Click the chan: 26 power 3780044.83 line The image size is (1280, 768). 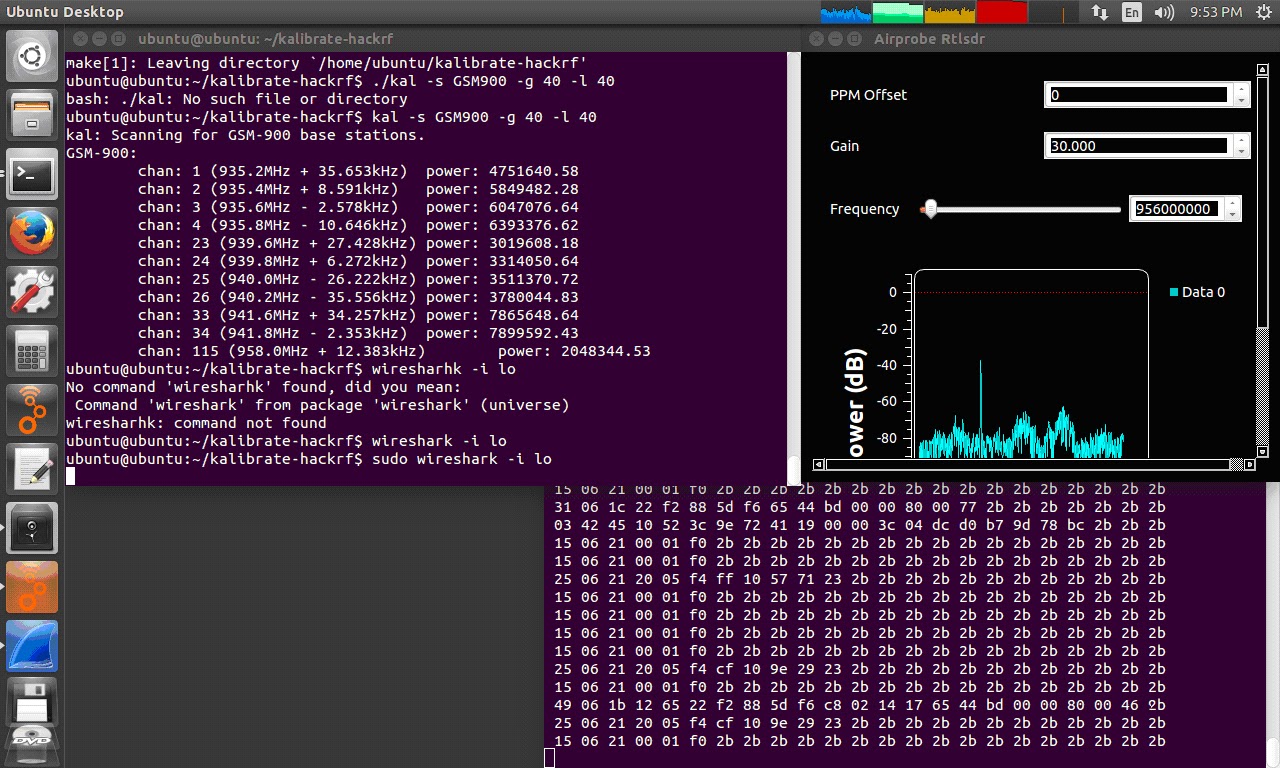click(x=358, y=297)
